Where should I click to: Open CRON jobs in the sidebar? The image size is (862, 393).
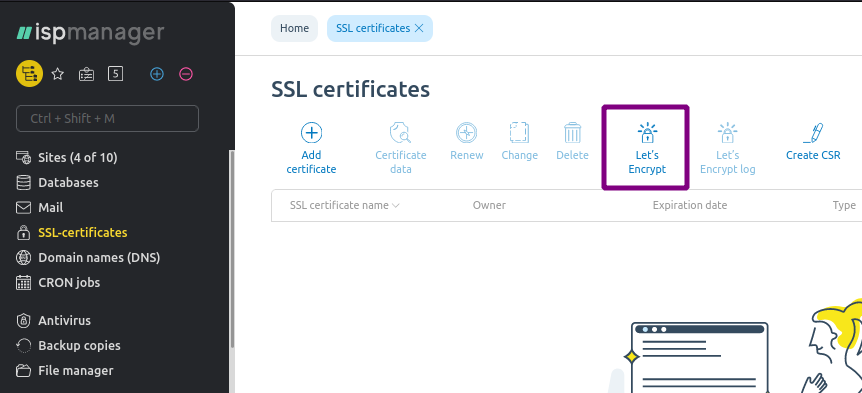click(x=69, y=283)
